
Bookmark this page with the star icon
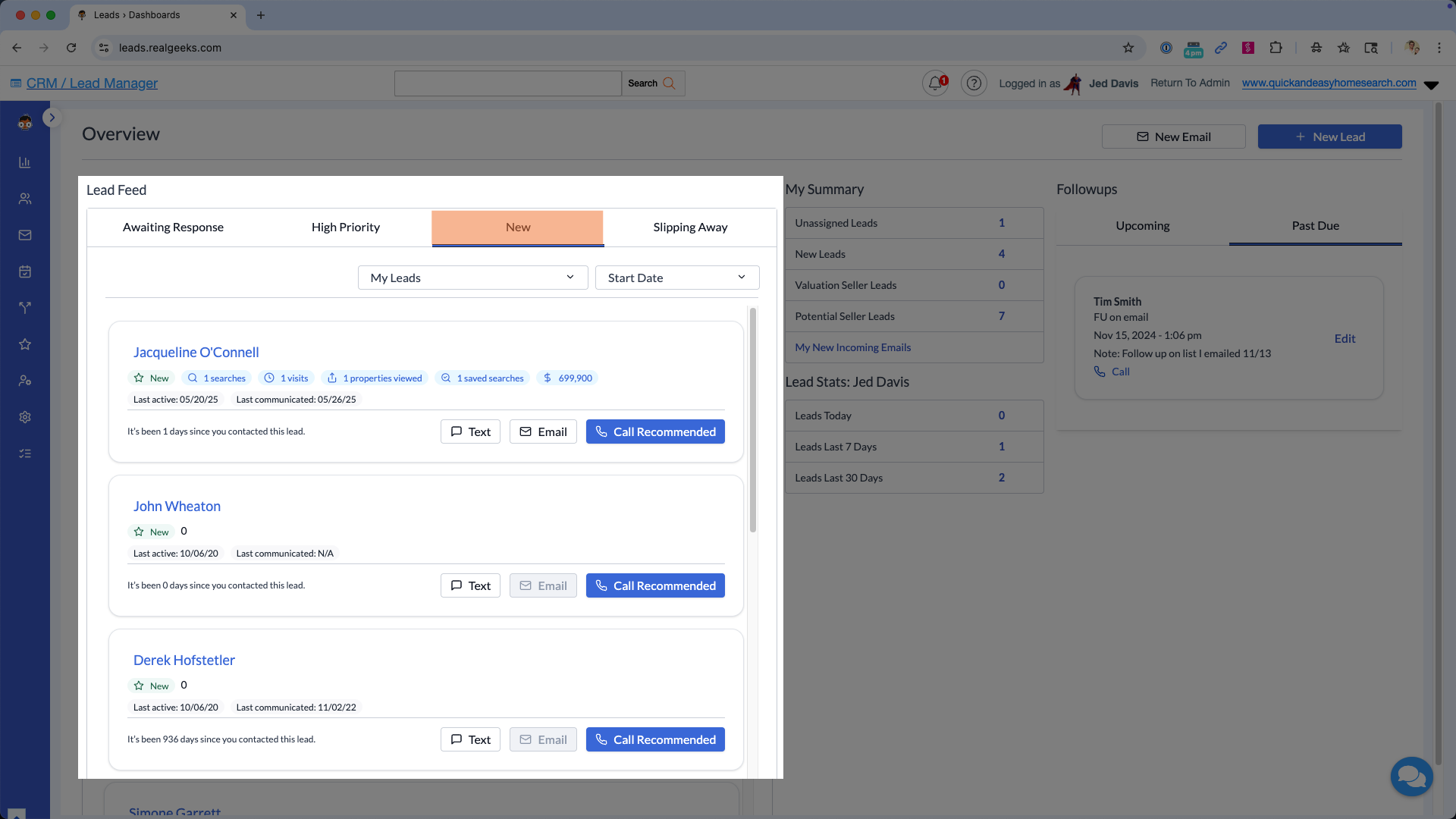point(1128,48)
